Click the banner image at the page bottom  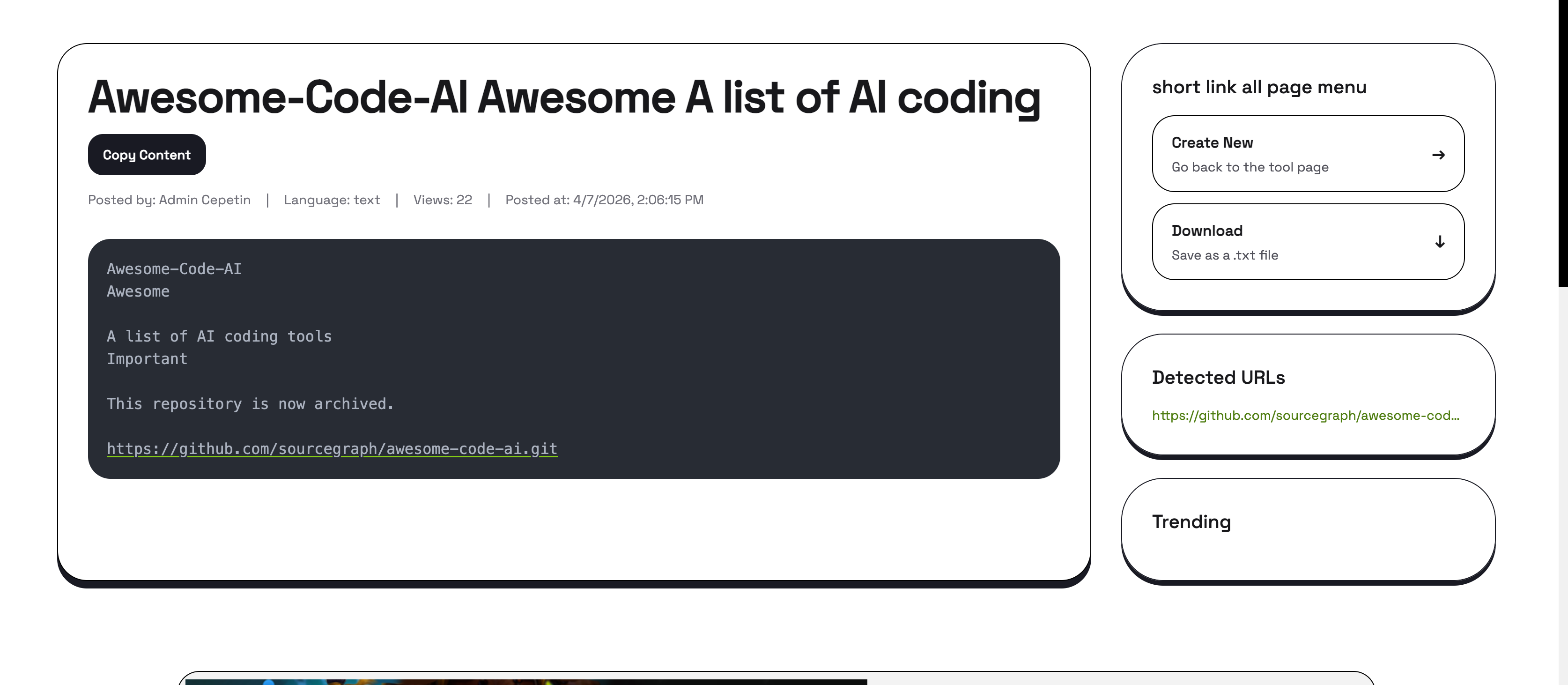tap(526, 681)
